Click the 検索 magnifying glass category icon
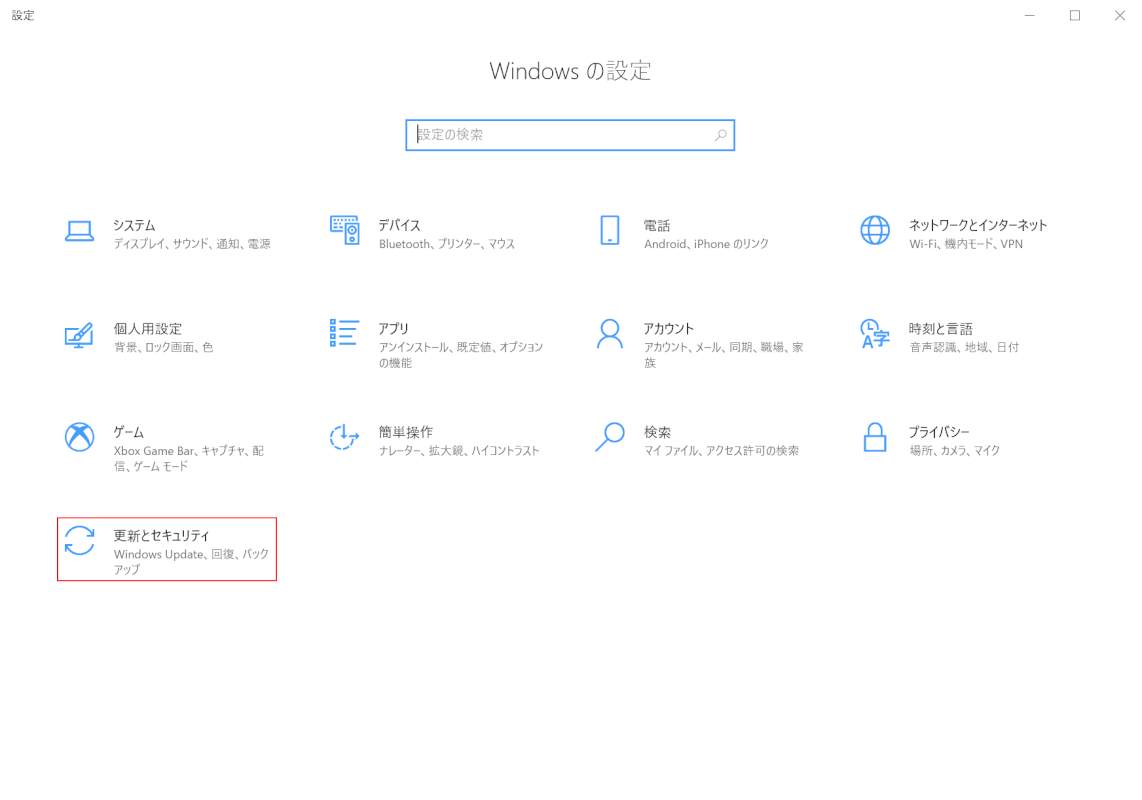The height and width of the screenshot is (800, 1142). point(609,437)
